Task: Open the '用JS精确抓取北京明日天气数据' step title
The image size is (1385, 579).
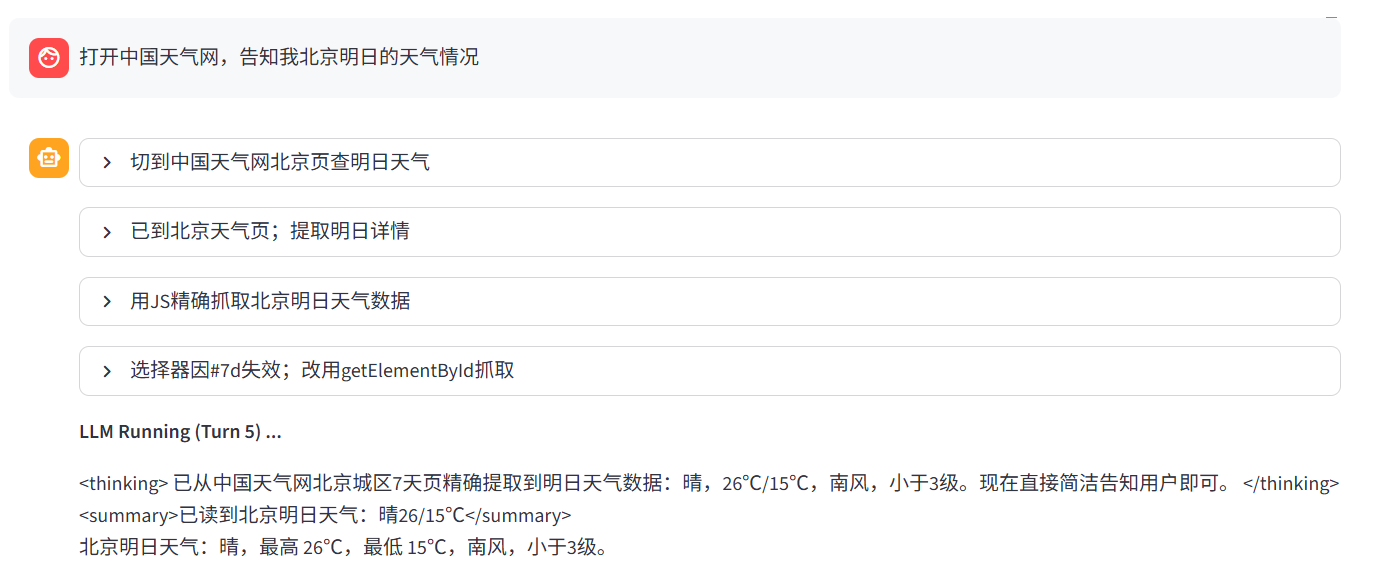Action: point(270,301)
